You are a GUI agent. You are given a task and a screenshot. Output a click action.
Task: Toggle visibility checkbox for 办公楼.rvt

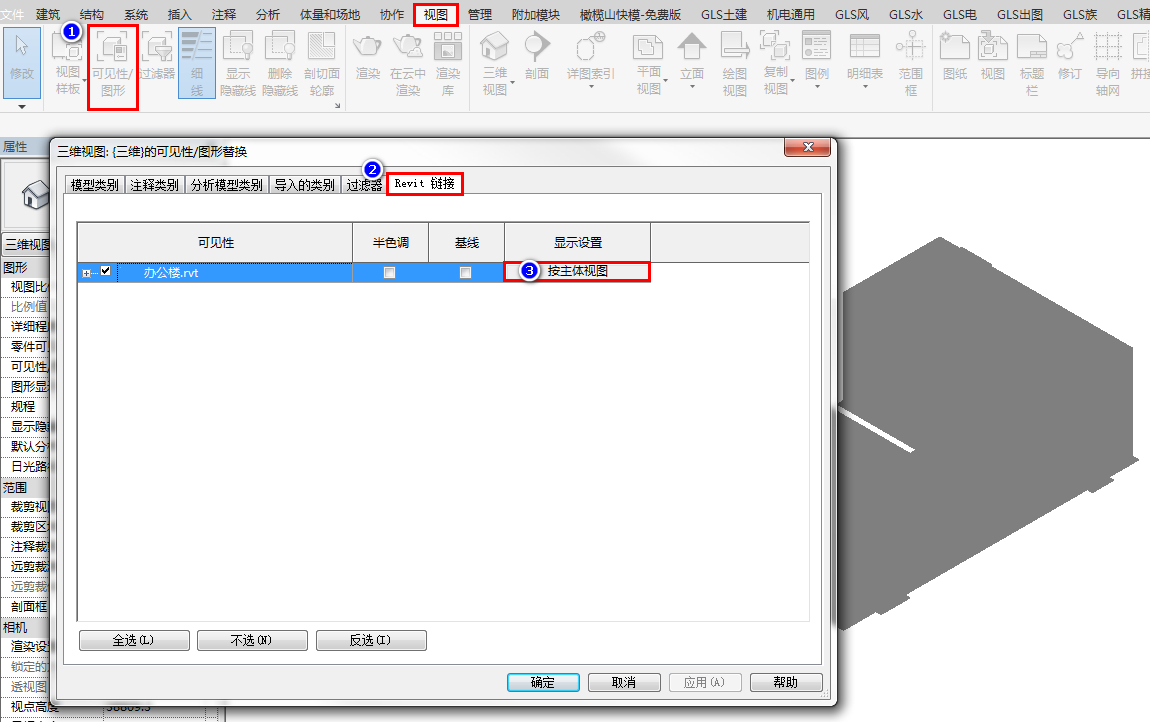point(106,271)
